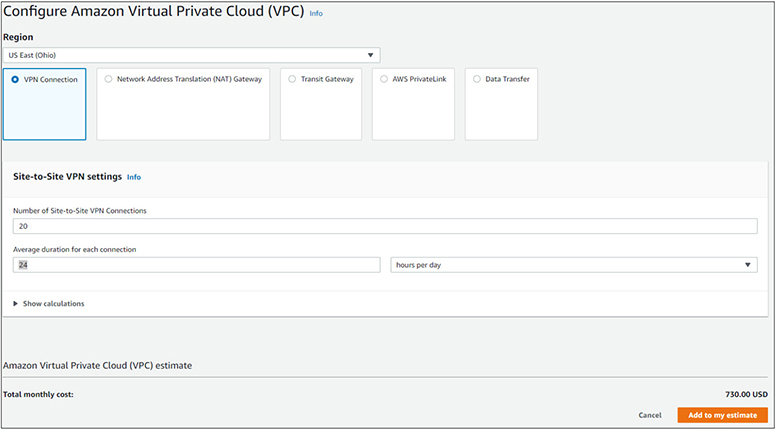Click the 730.00 USD total cost value

click(x=745, y=394)
